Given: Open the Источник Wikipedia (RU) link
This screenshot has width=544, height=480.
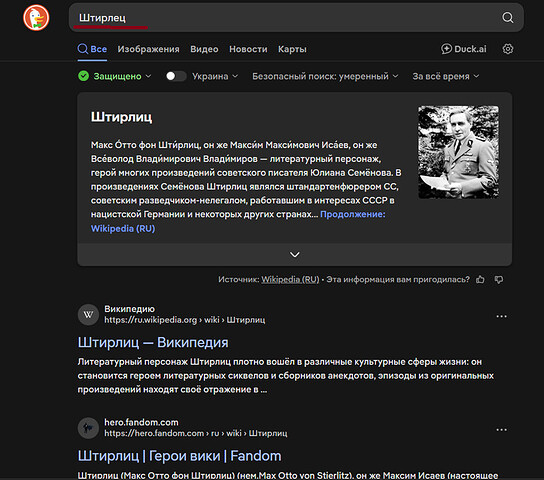Looking at the screenshot, I should coord(290,279).
